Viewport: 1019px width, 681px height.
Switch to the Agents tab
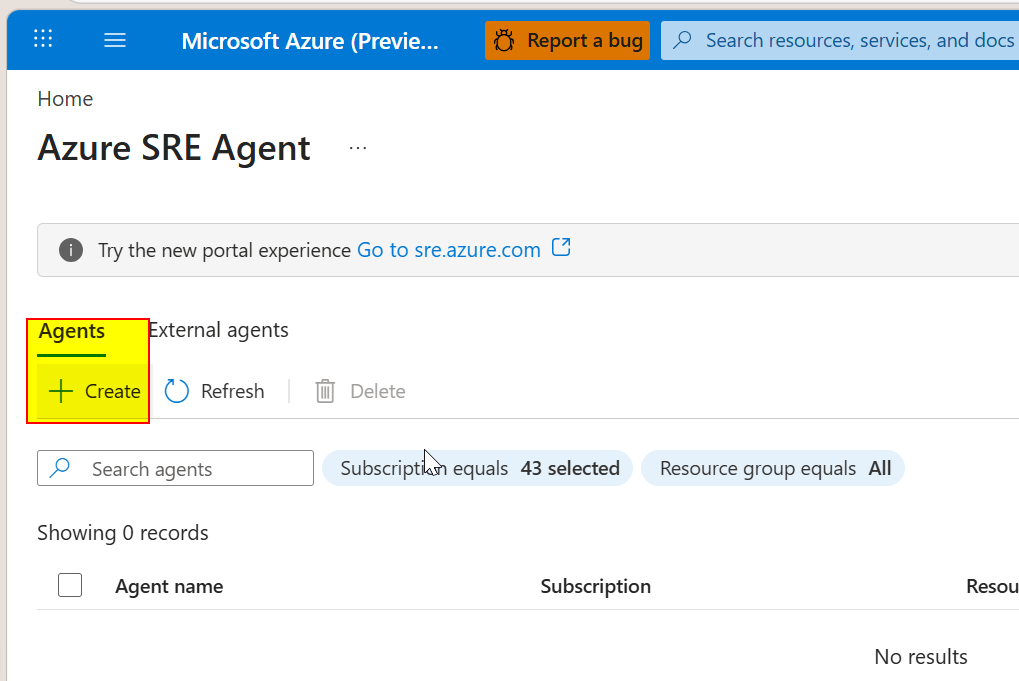coord(71,331)
